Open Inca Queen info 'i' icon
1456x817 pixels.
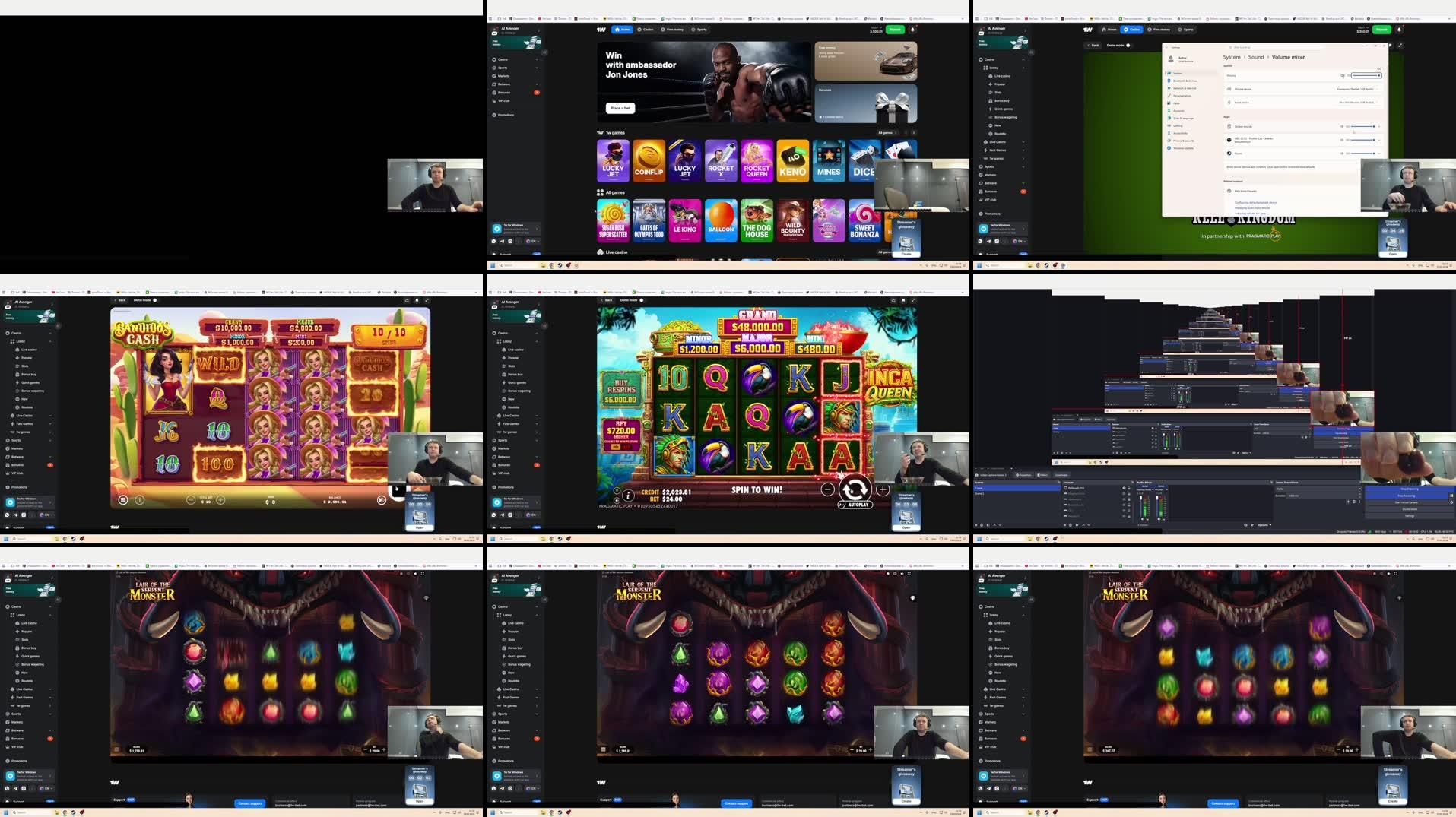pyautogui.click(x=628, y=496)
